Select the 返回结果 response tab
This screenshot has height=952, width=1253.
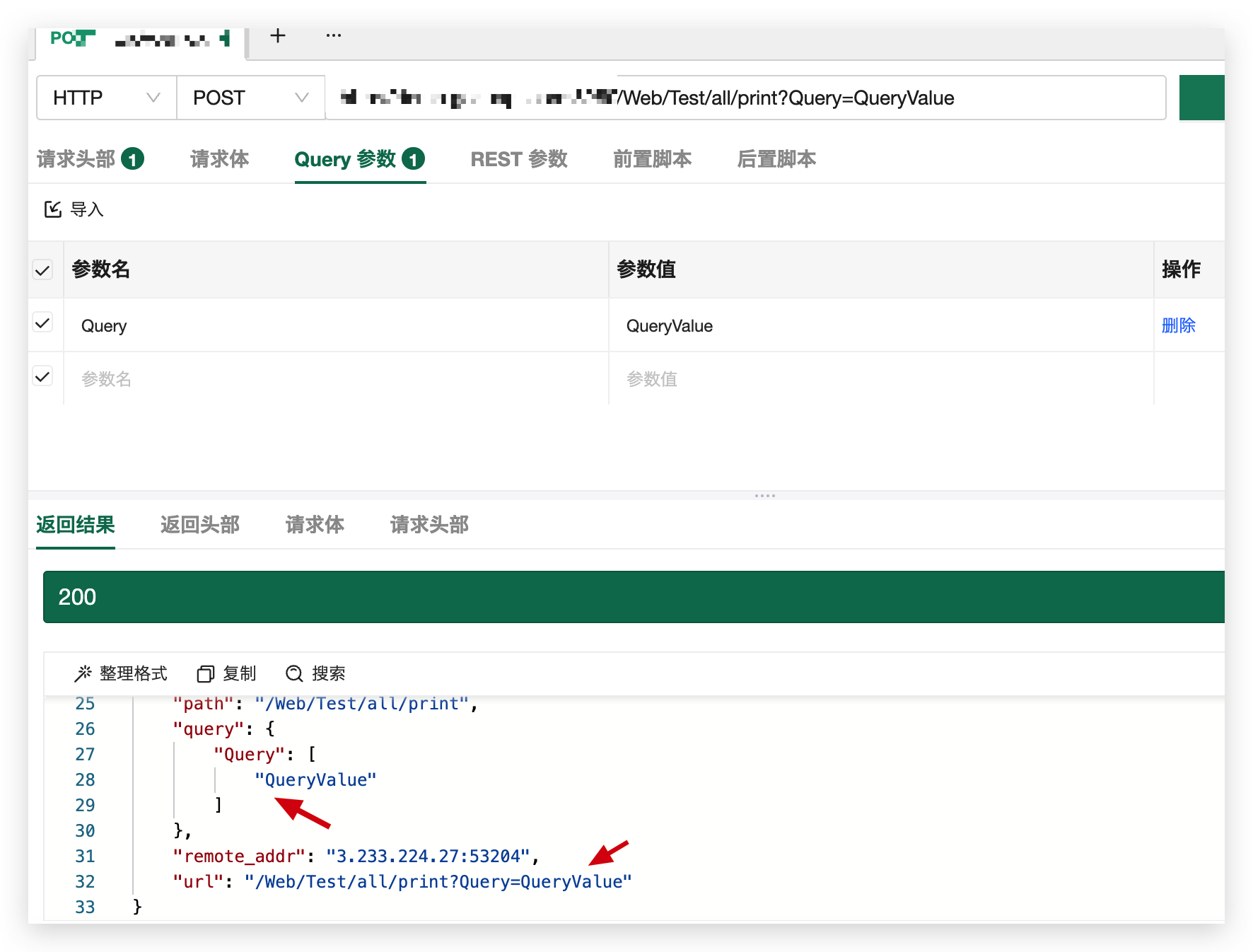[76, 525]
